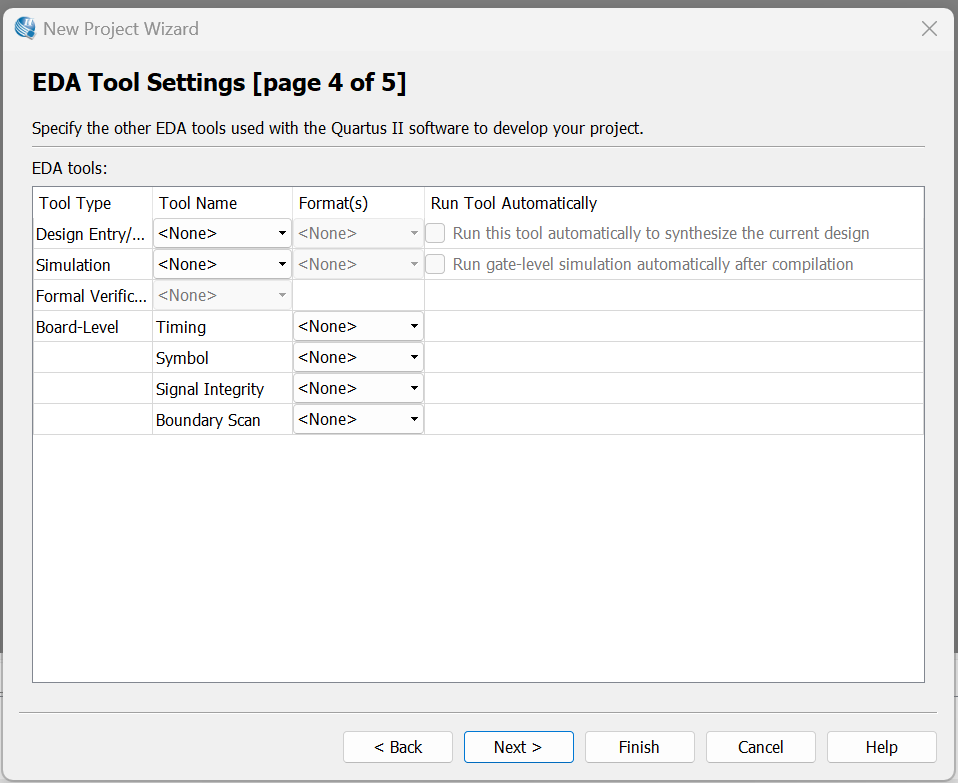Go back to previous wizard page
This screenshot has height=783, width=958.
point(398,747)
